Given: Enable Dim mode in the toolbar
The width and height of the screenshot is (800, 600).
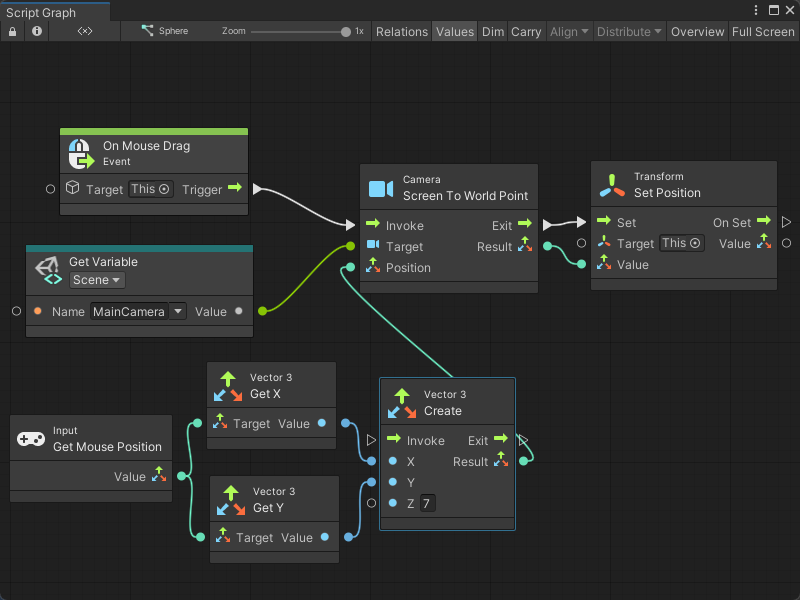Looking at the screenshot, I should 493,31.
